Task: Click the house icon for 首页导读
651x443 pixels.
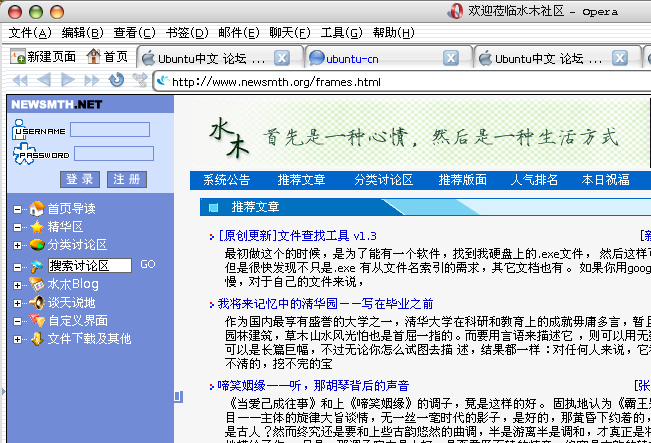Action: click(x=37, y=208)
